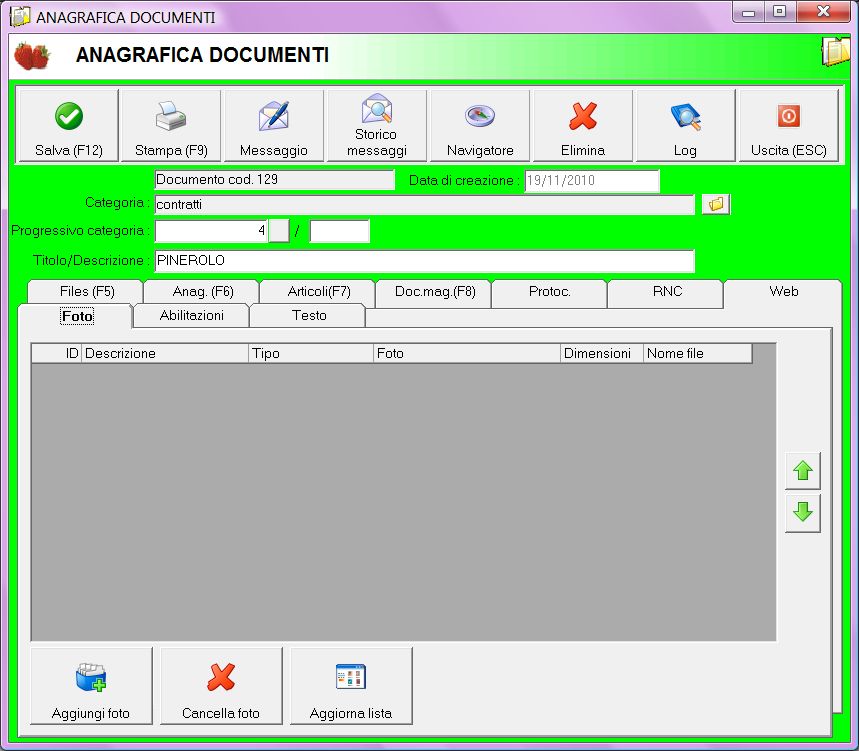Switch to the Testo sub-tab
This screenshot has height=751, width=859.
point(308,316)
